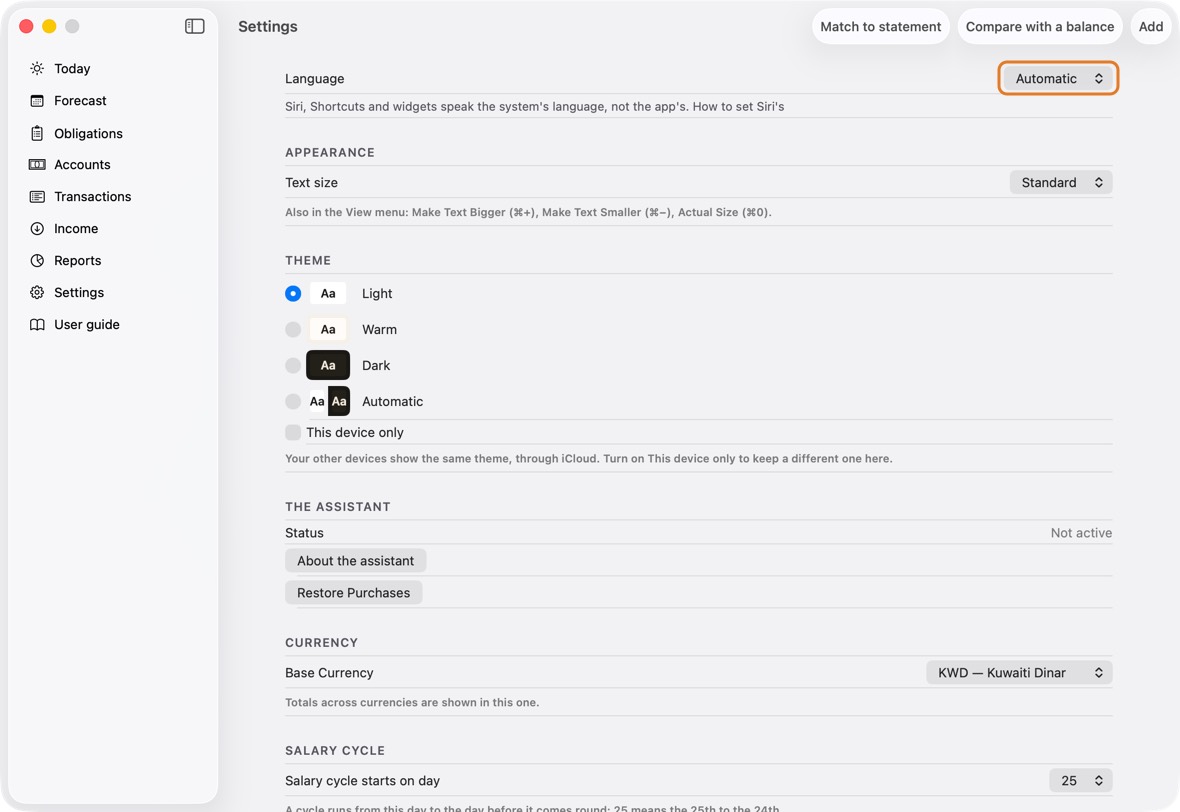The height and width of the screenshot is (812, 1180).
Task: Click the sun icon beside Today
Action: (37, 68)
